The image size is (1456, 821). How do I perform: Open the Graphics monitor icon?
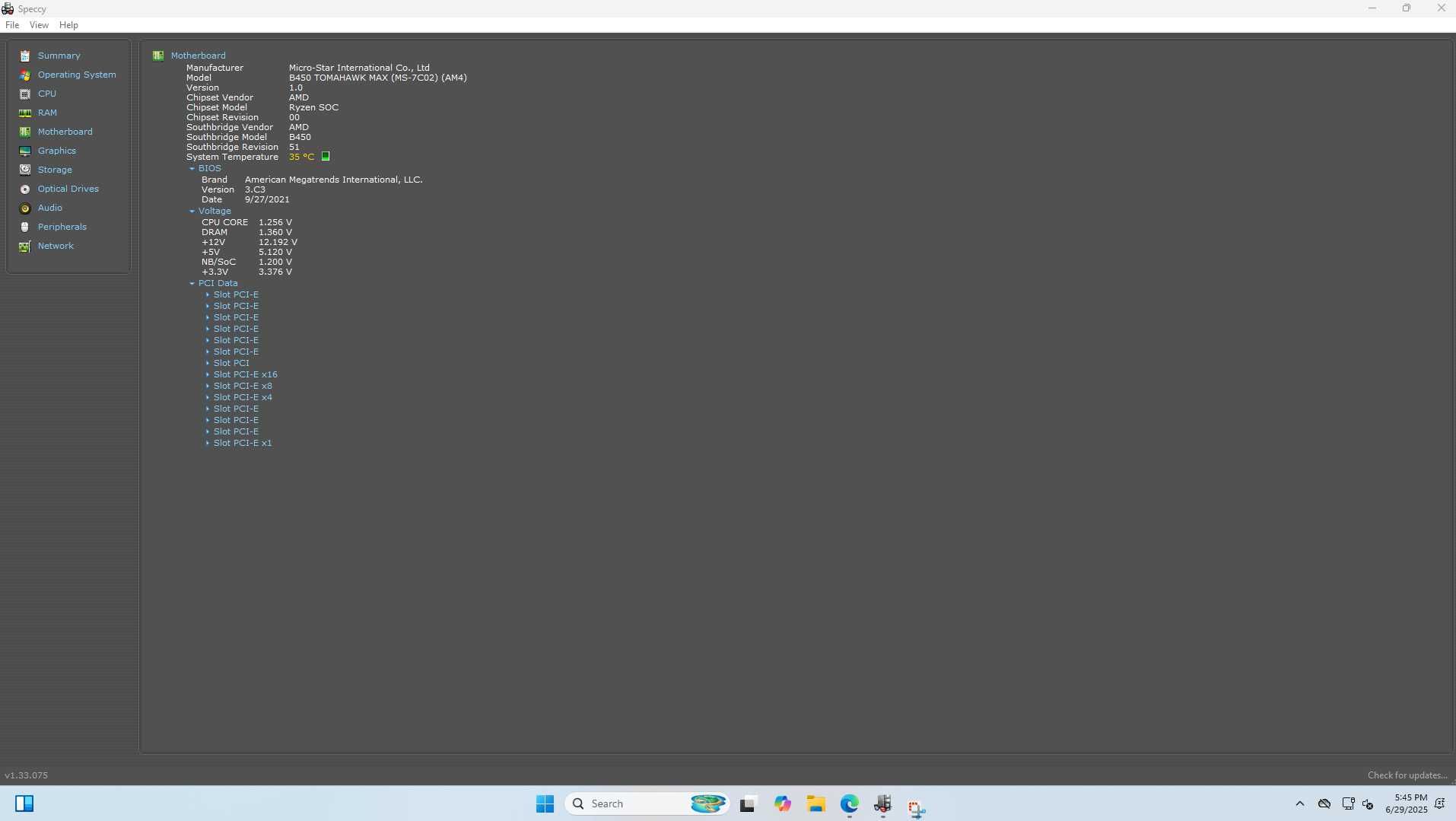pos(25,151)
